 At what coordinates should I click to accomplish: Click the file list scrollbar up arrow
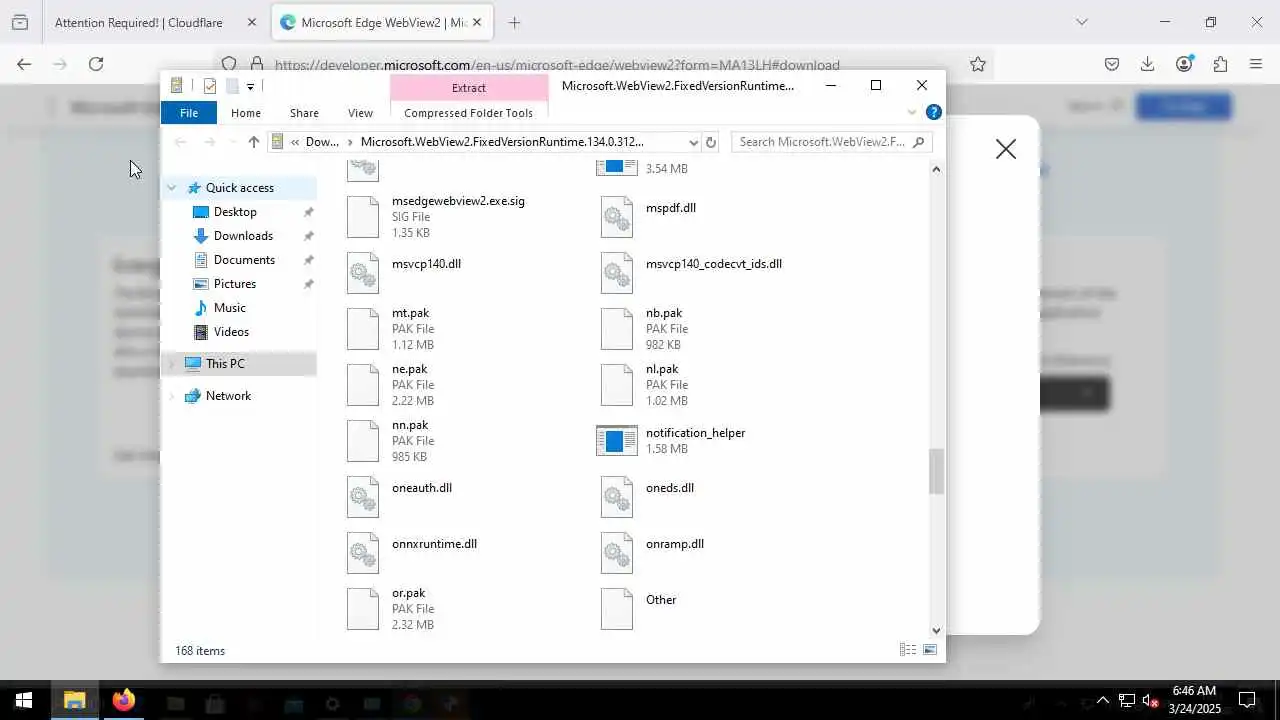pyautogui.click(x=936, y=169)
